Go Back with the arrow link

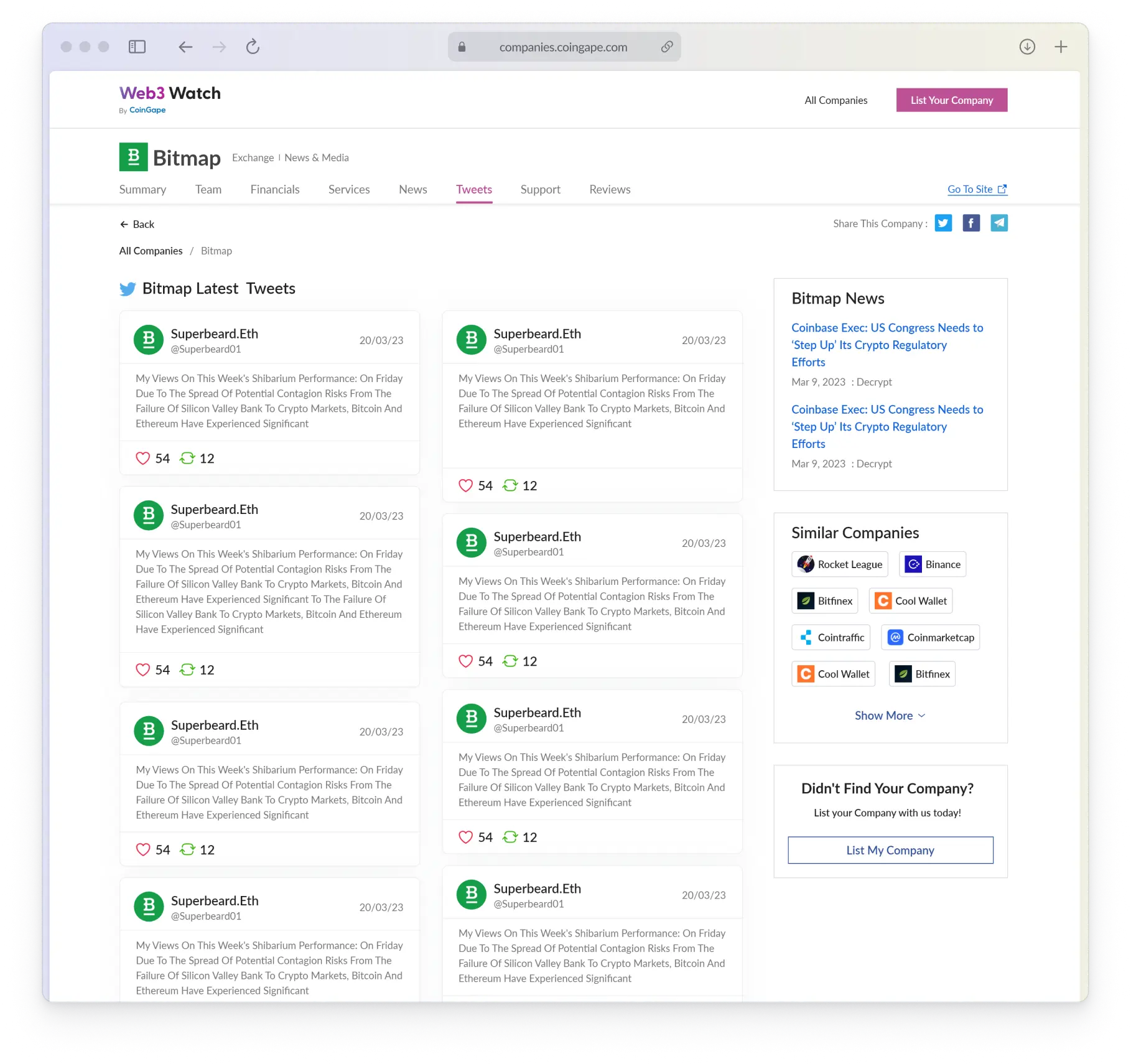pos(137,224)
